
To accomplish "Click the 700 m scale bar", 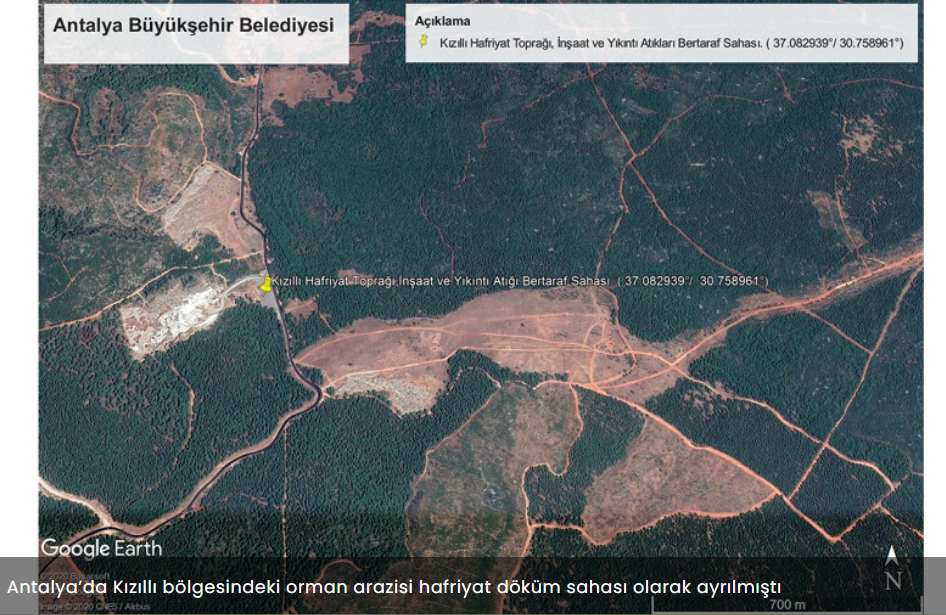I will point(787,605).
